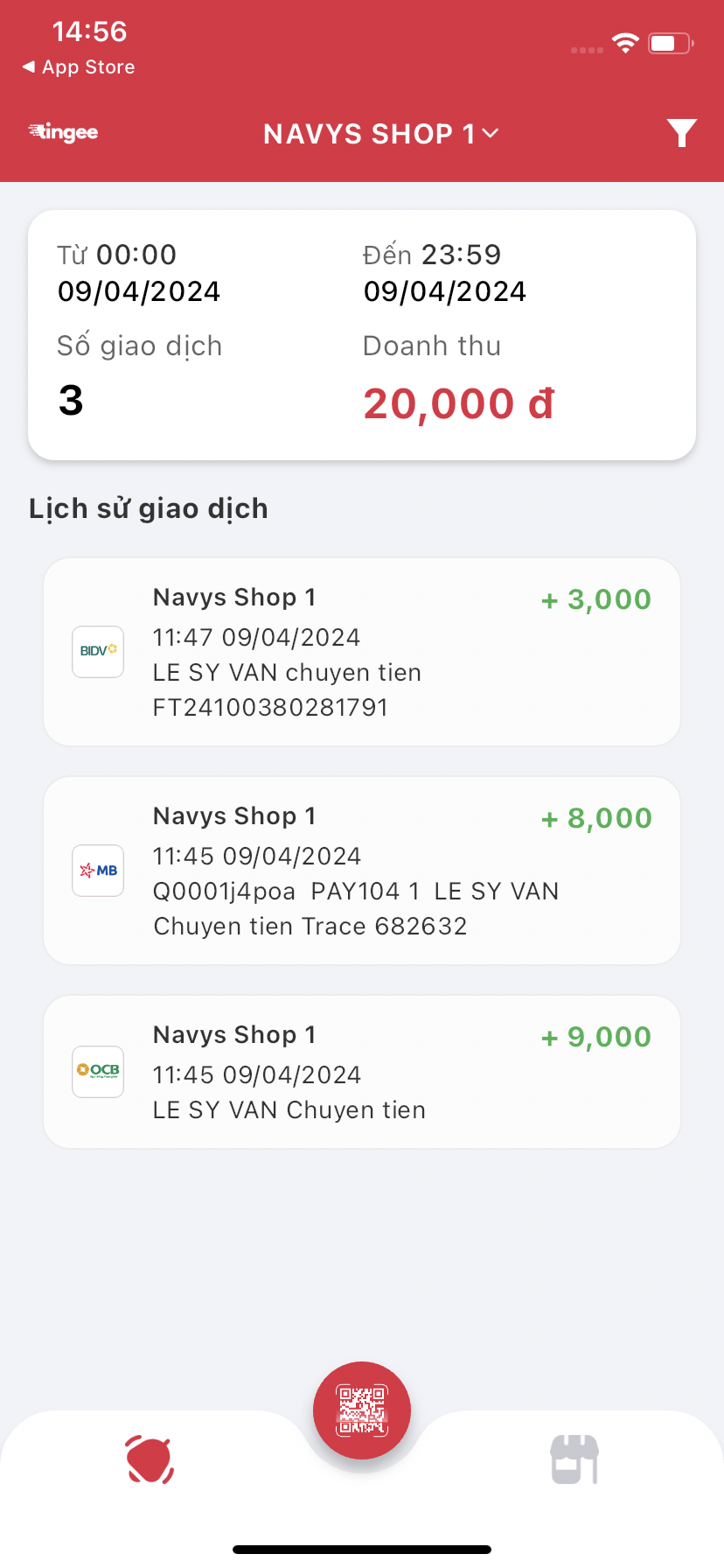Expand the NAVYS SHOP 1 dropdown
This screenshot has width=724, height=1568.
[369, 134]
